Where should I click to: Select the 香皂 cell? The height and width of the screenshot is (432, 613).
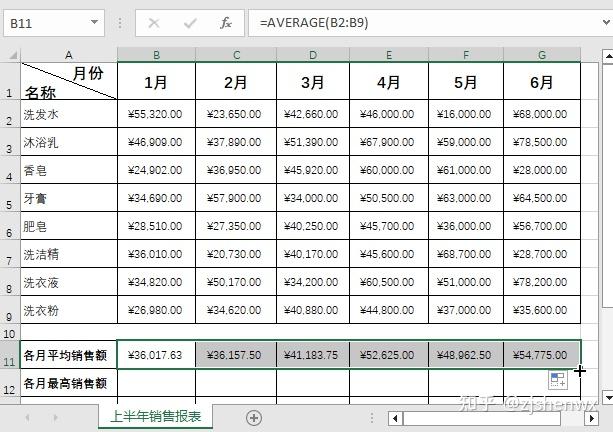click(69, 170)
